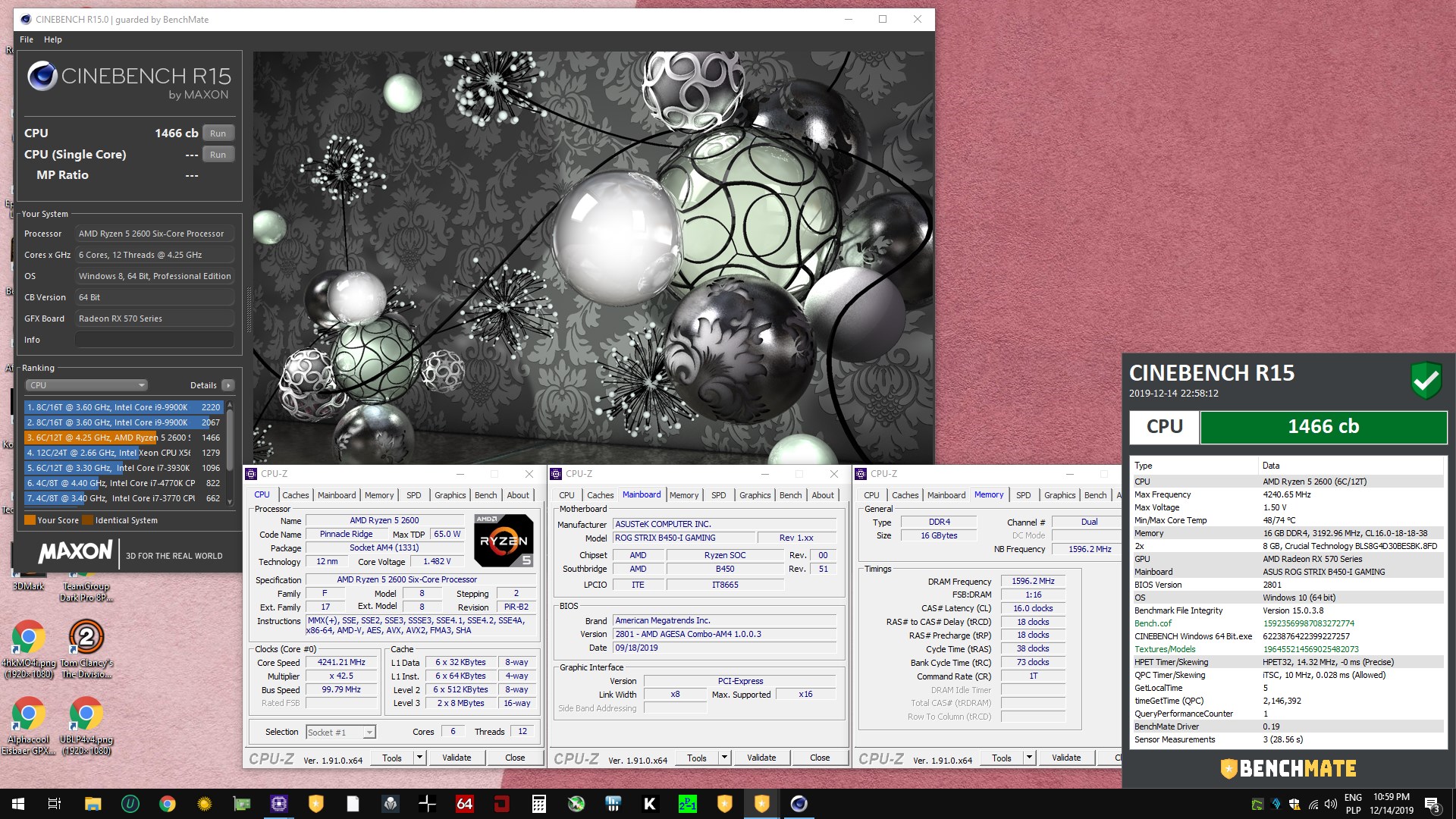1456x819 pixels.
Task: Open Tools dropdown arrow in CPU-Z CPU window
Action: point(419,758)
